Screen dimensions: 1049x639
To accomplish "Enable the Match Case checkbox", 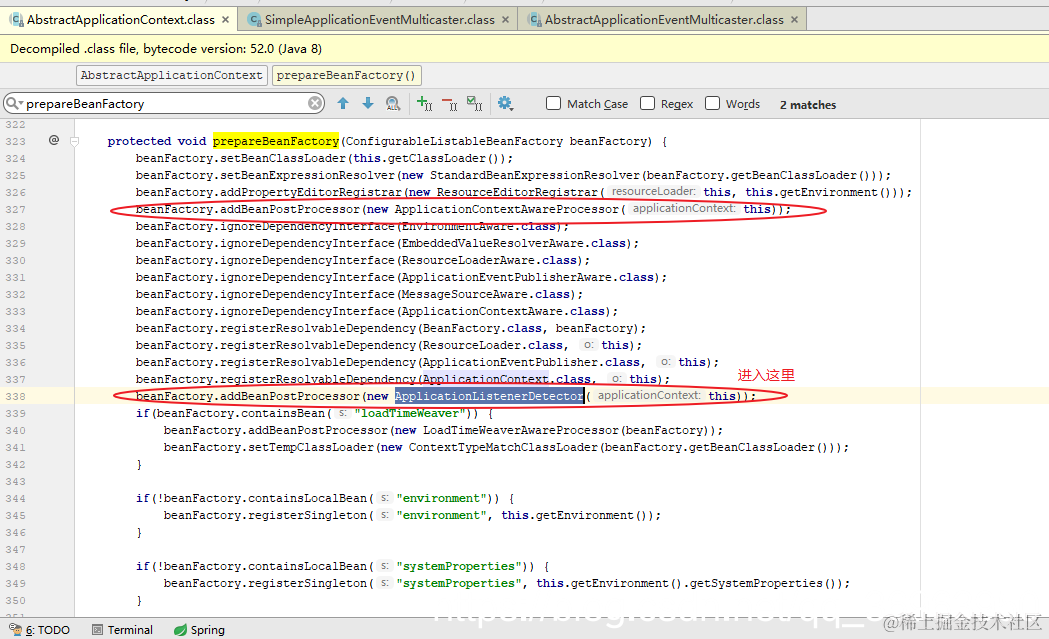I will [x=553, y=103].
